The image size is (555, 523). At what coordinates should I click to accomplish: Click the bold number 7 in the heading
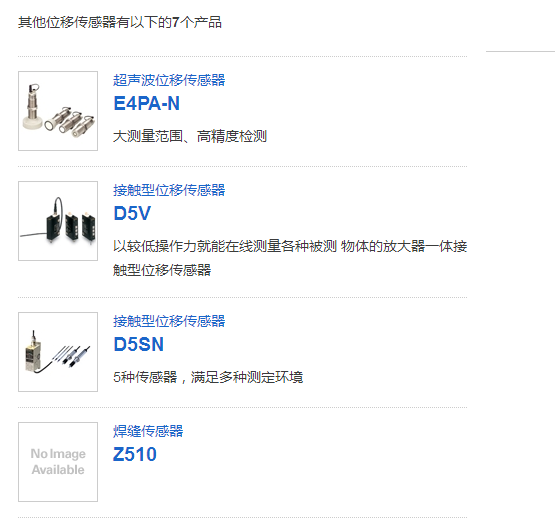click(x=176, y=22)
